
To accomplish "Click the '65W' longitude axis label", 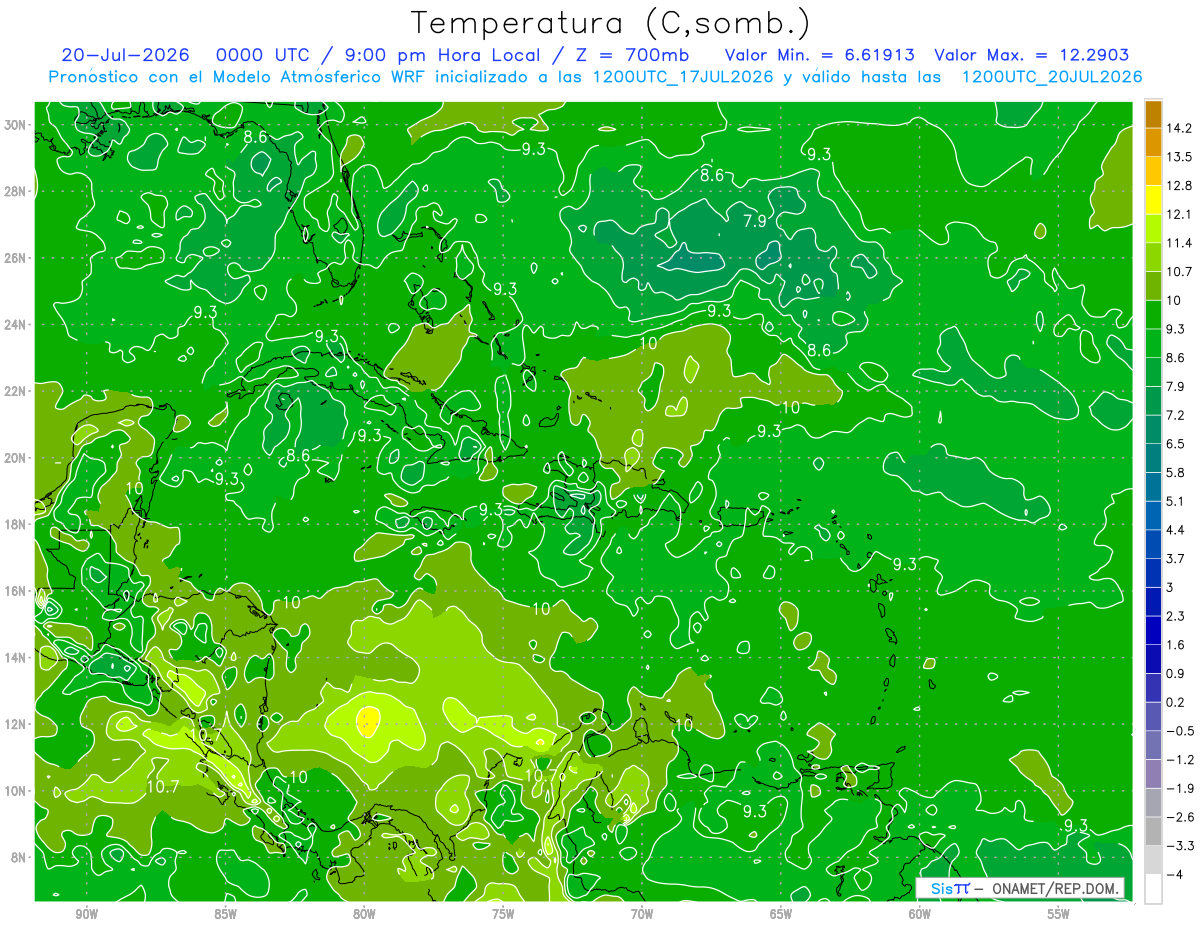I will (781, 914).
